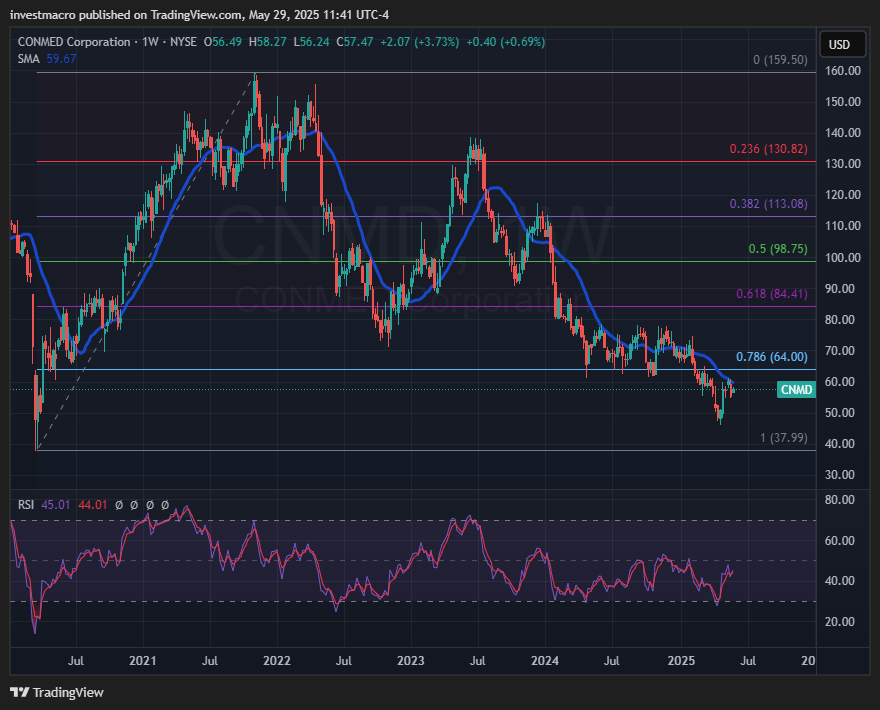Image resolution: width=880 pixels, height=710 pixels.
Task: Click the 2023 time axis label
Action: click(411, 661)
